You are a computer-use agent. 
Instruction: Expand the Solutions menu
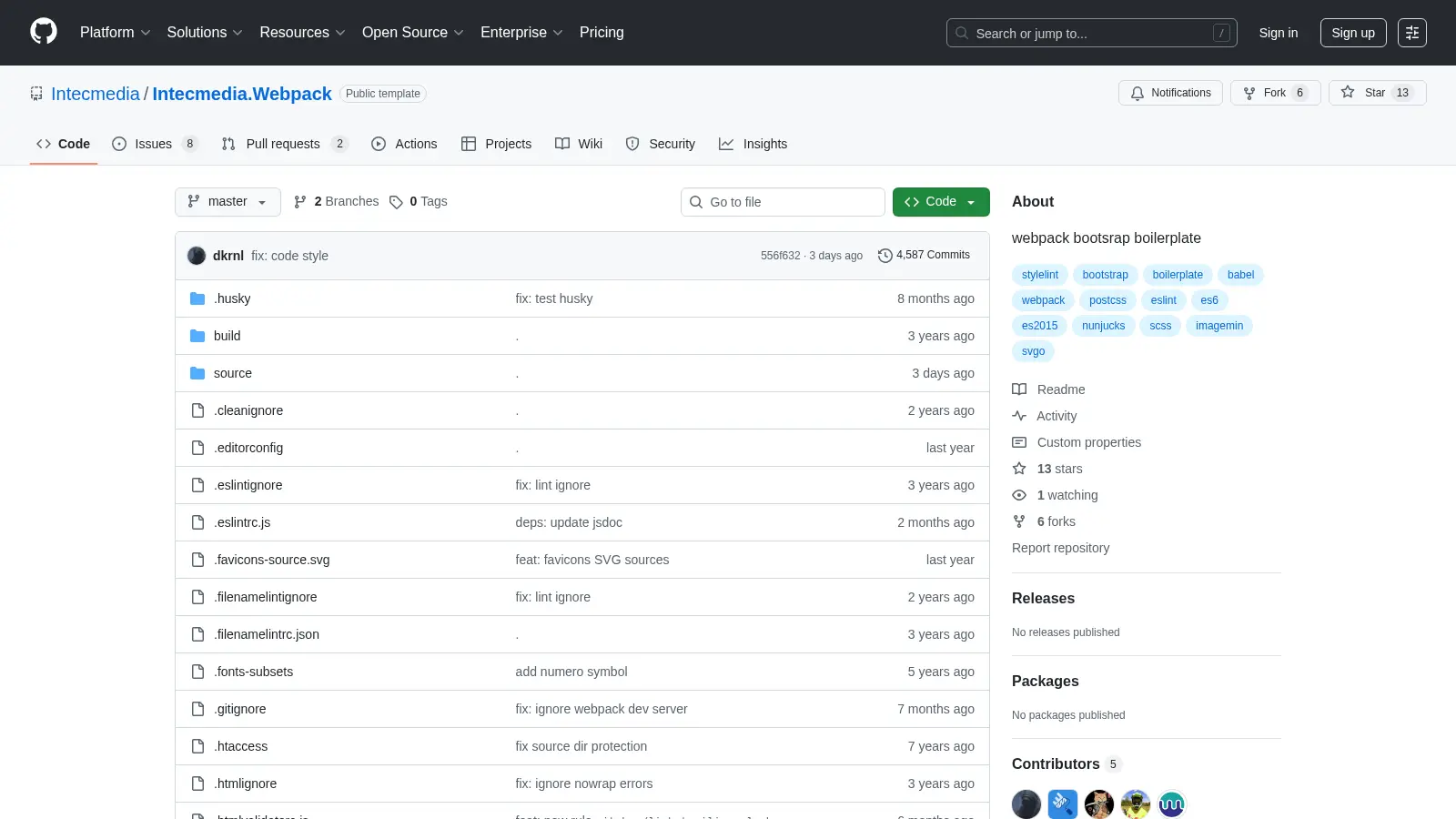[205, 33]
